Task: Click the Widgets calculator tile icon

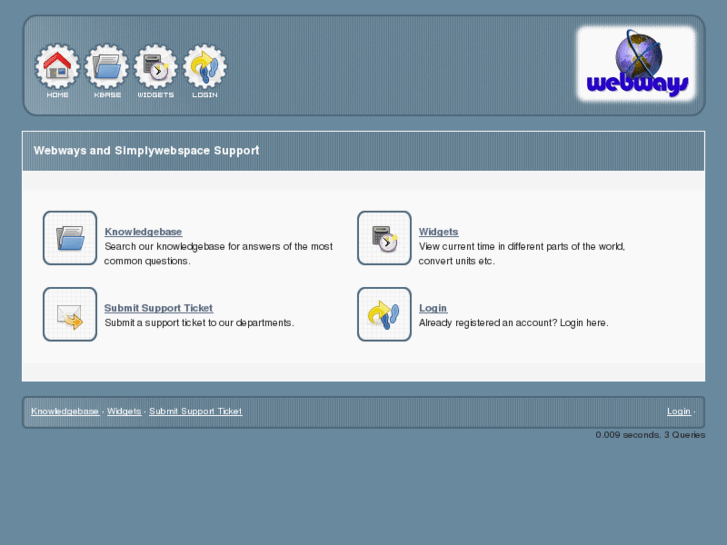Action: pos(384,238)
